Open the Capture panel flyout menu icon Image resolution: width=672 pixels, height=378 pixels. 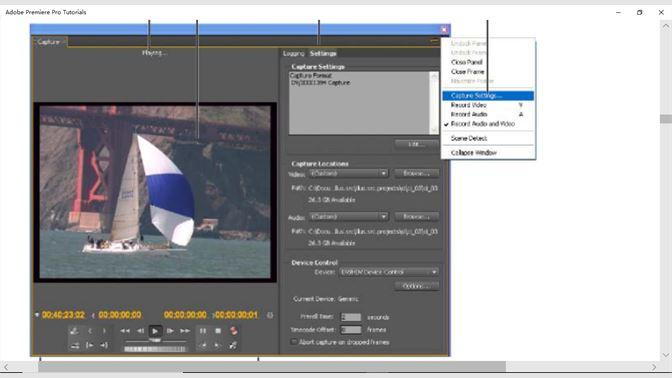(434, 41)
